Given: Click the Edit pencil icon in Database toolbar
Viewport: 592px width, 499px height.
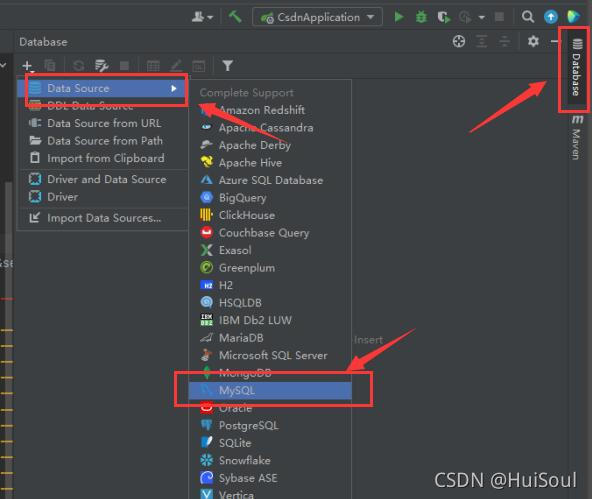Looking at the screenshot, I should click(176, 66).
